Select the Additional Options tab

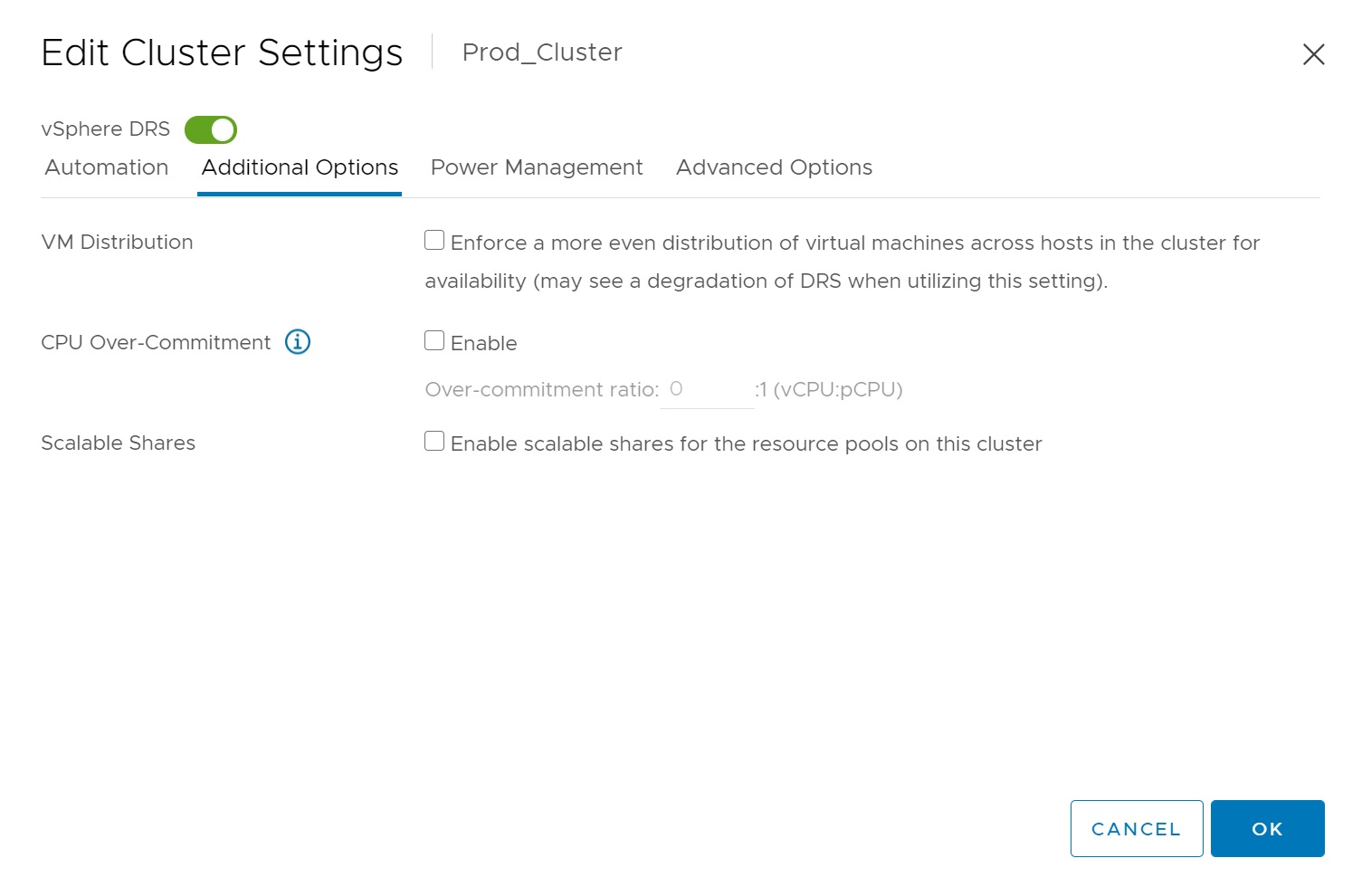[300, 167]
